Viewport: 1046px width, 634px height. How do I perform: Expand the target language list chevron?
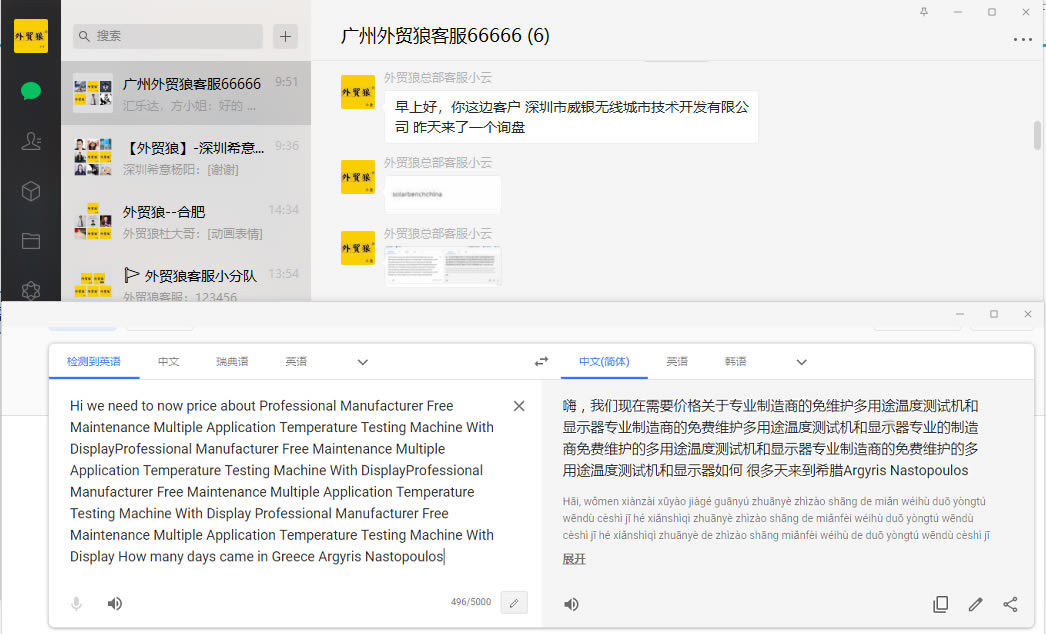[801, 362]
